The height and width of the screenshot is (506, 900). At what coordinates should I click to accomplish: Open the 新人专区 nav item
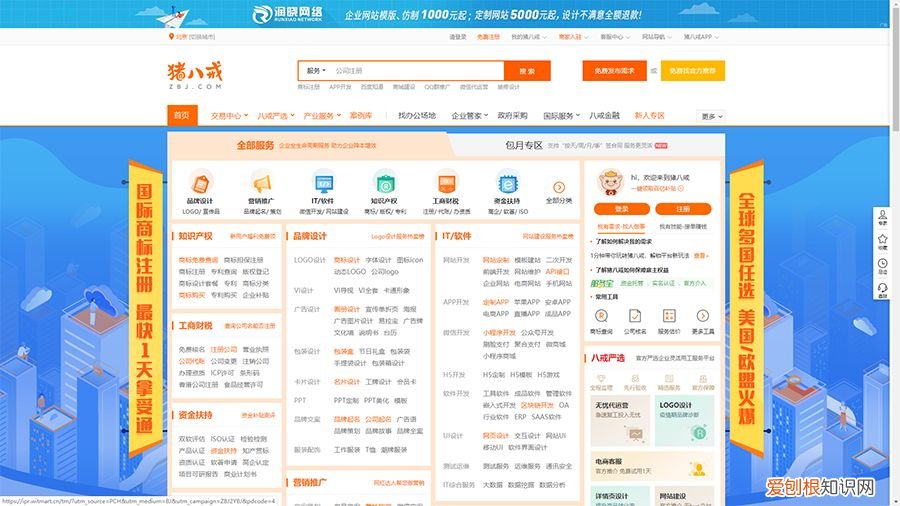649,115
